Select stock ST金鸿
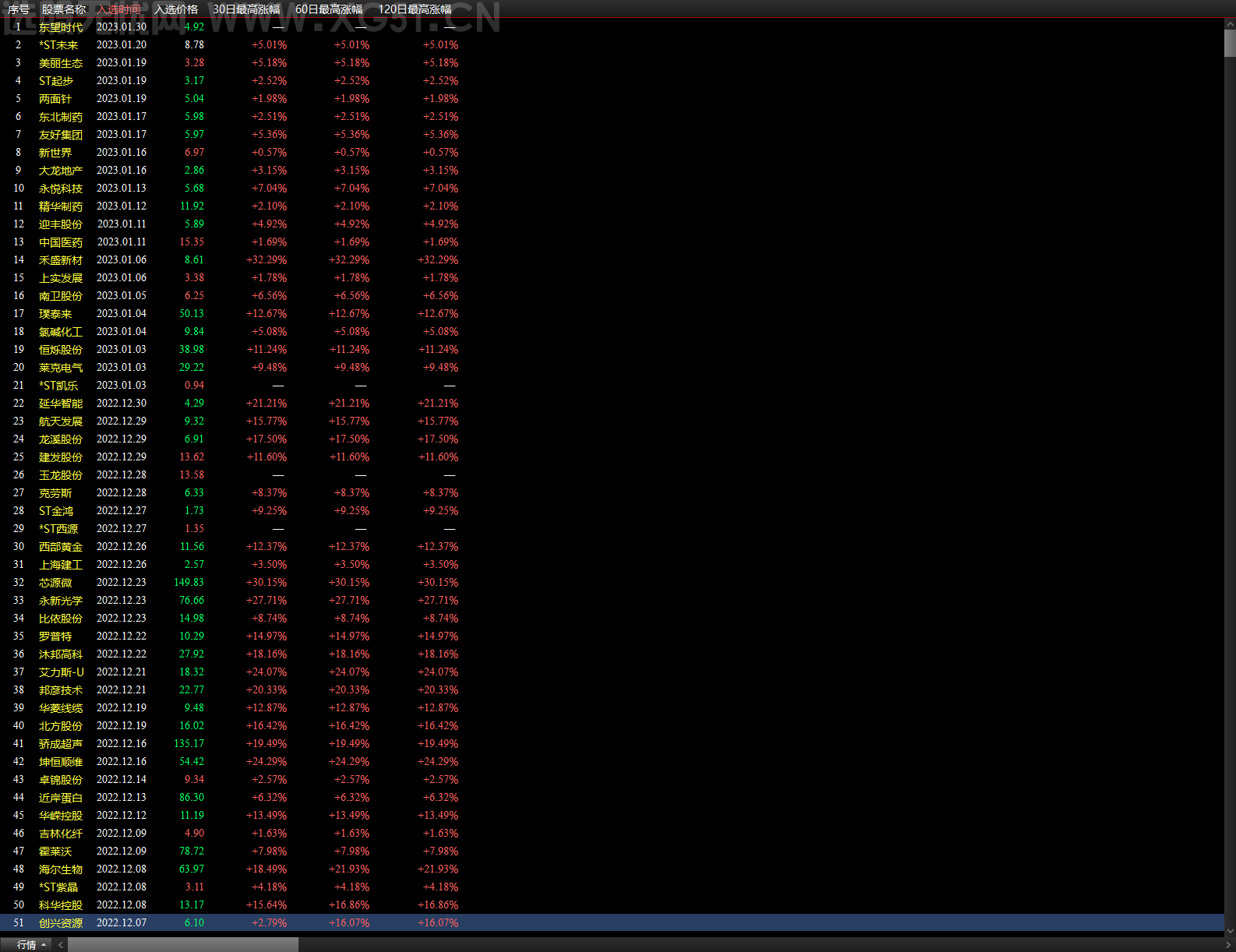 click(56, 511)
